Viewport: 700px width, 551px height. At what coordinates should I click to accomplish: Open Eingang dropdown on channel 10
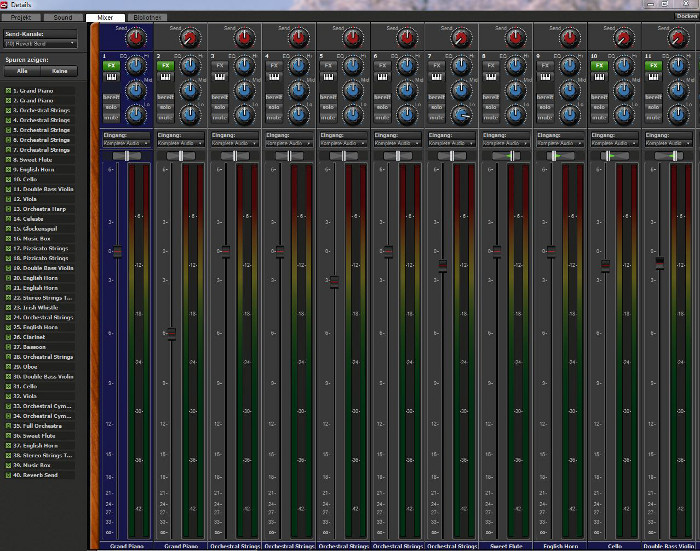tap(614, 143)
